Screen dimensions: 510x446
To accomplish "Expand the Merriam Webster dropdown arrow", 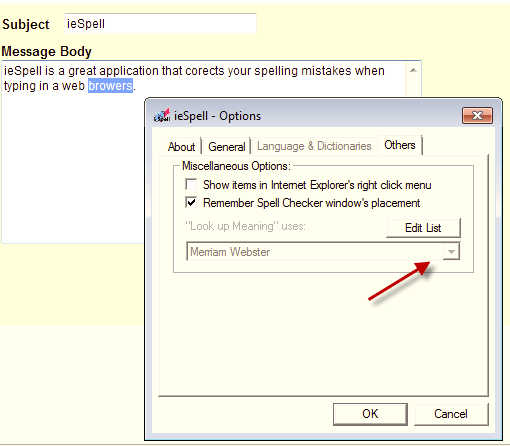I will coord(451,252).
